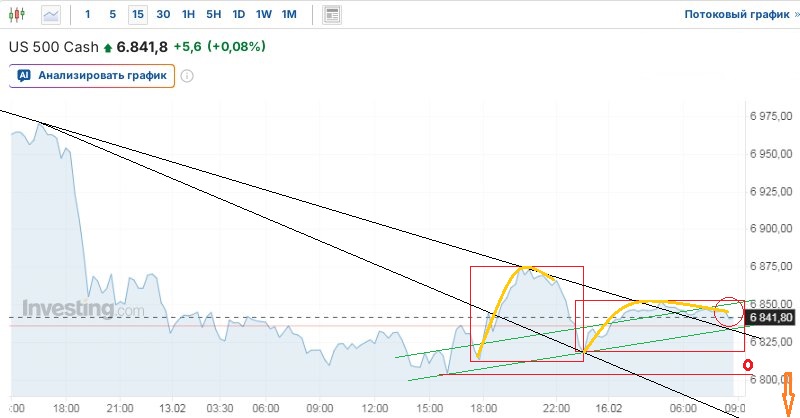Viewport: 800px width, 418px height.
Task: Choose the 1D interval
Action: pos(238,15)
